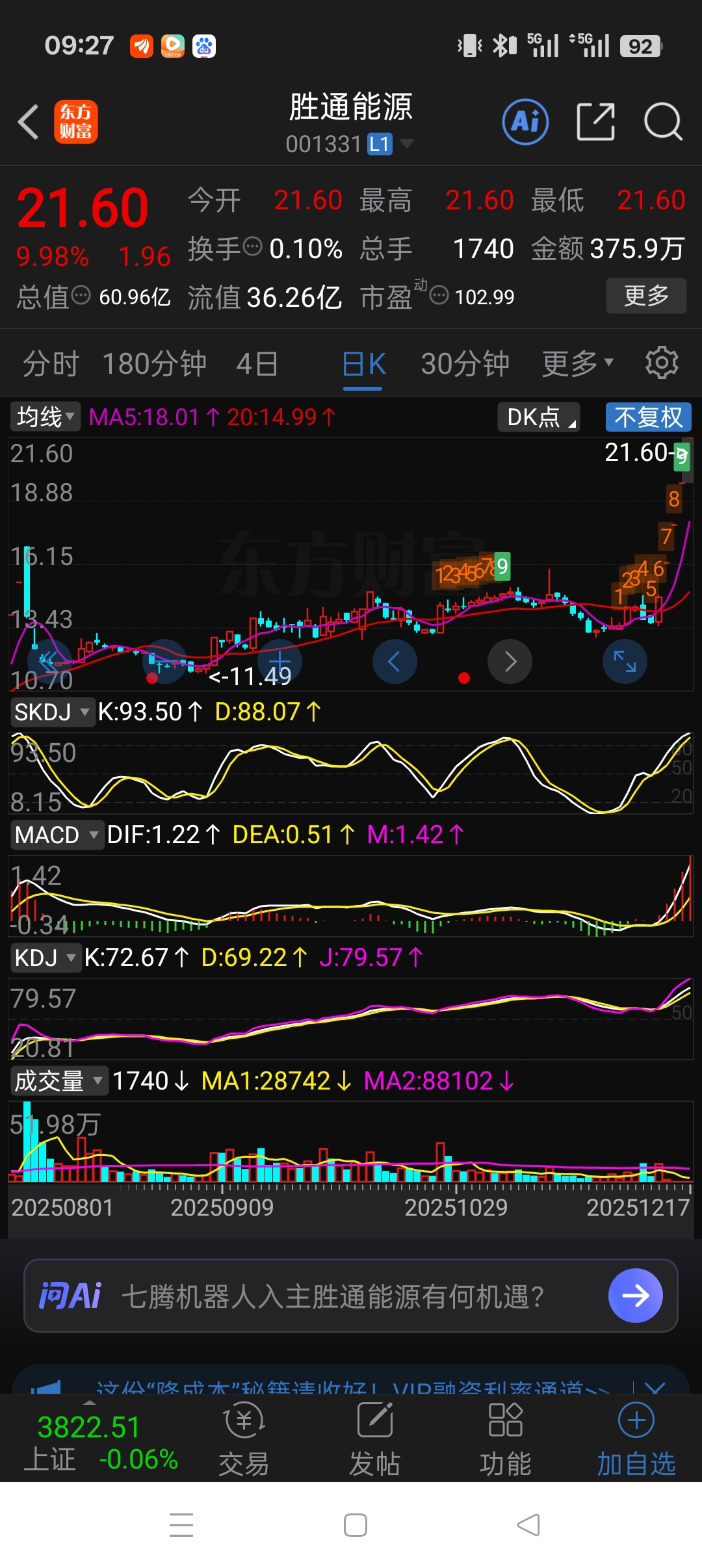702x1568 pixels.
Task: Jump chart to earliest with double-left arrows
Action: 49,662
